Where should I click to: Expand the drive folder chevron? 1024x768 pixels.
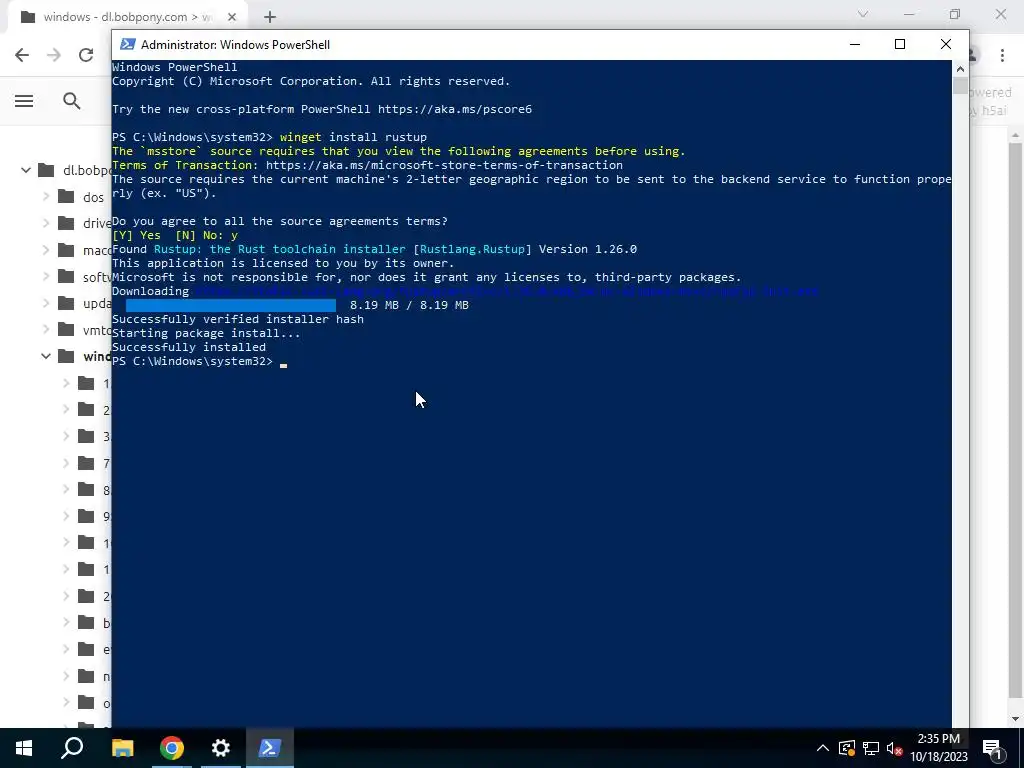coord(46,223)
